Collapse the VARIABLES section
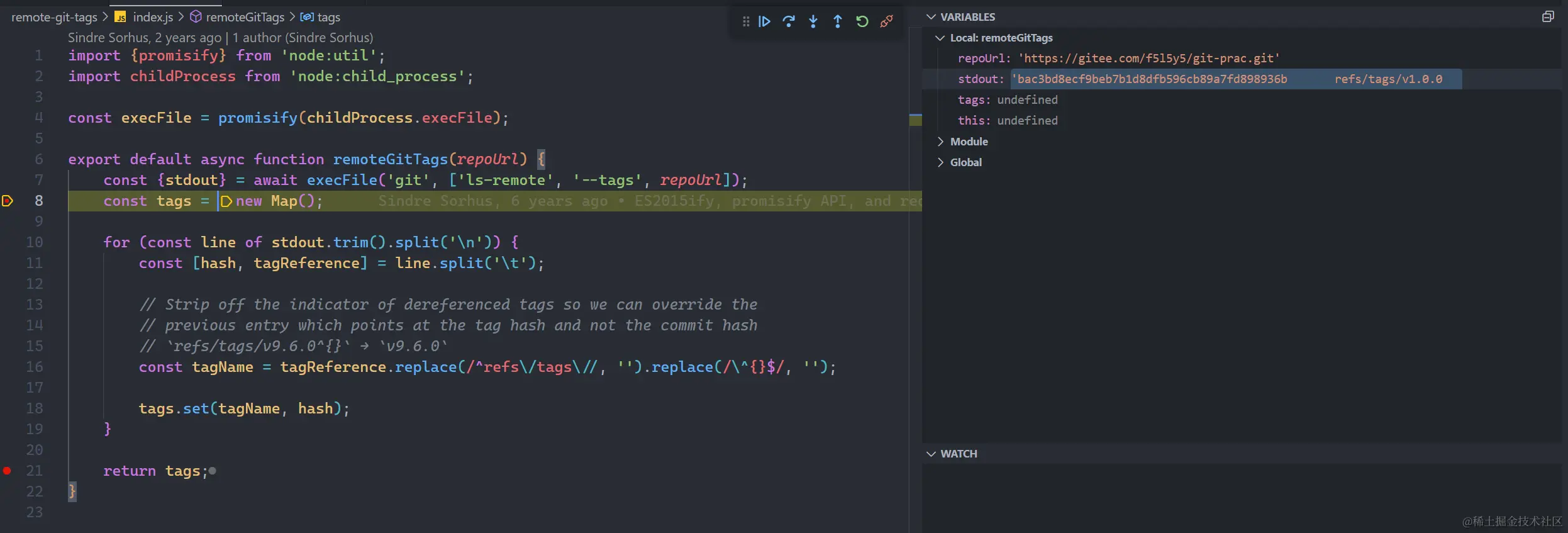1568x533 pixels. [x=931, y=17]
